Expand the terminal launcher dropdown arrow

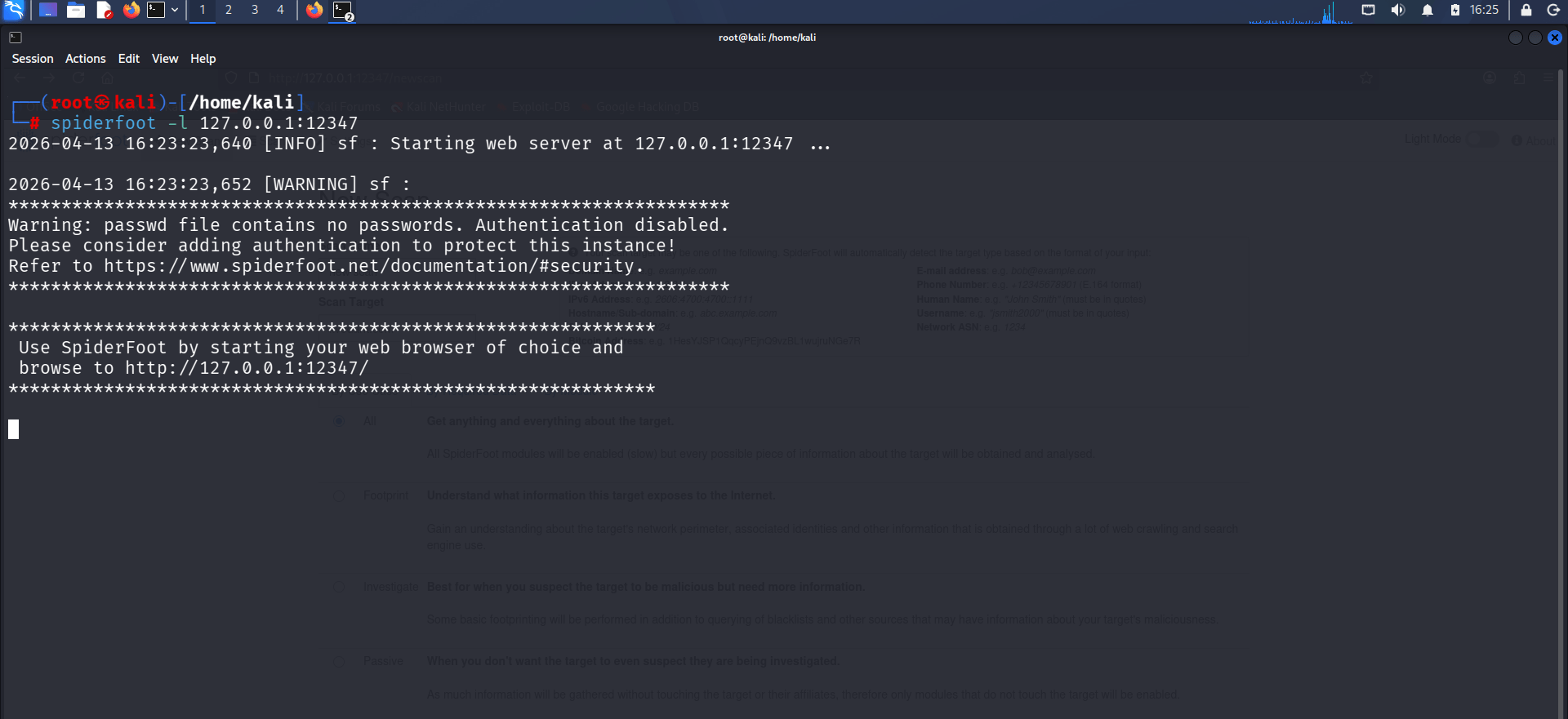[175, 10]
